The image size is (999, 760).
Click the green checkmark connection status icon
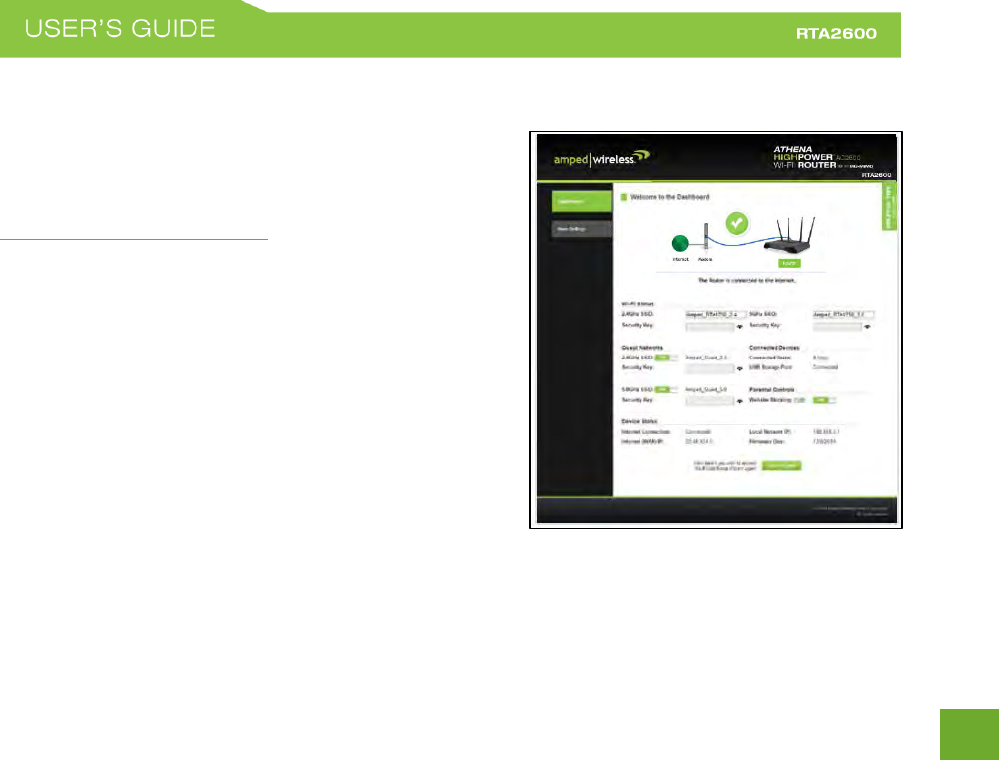(x=737, y=223)
